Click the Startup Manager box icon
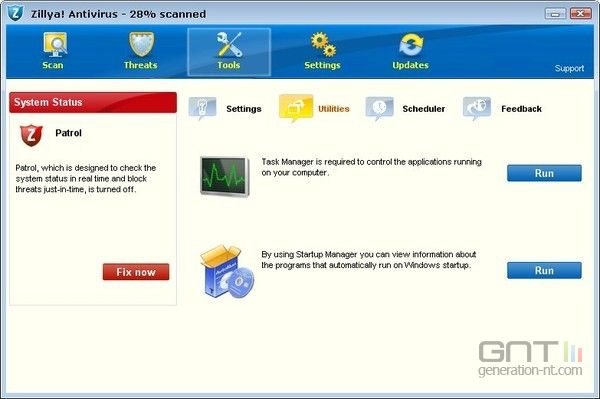This screenshot has height=399, width=600. click(x=227, y=271)
